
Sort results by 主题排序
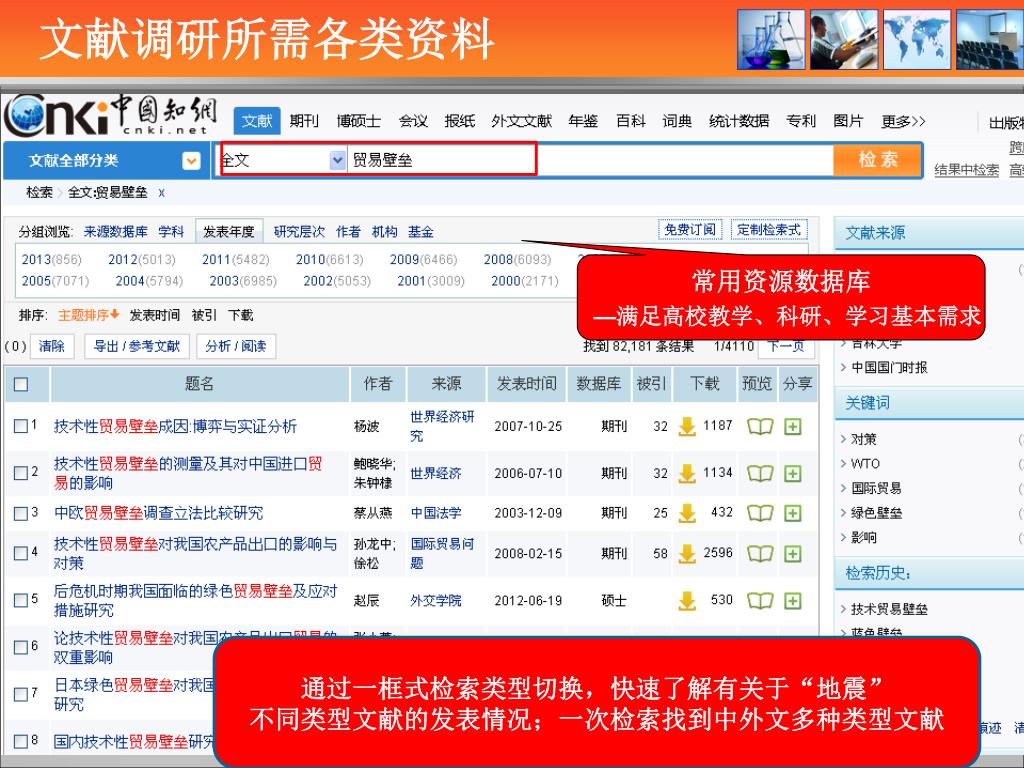coord(89,315)
